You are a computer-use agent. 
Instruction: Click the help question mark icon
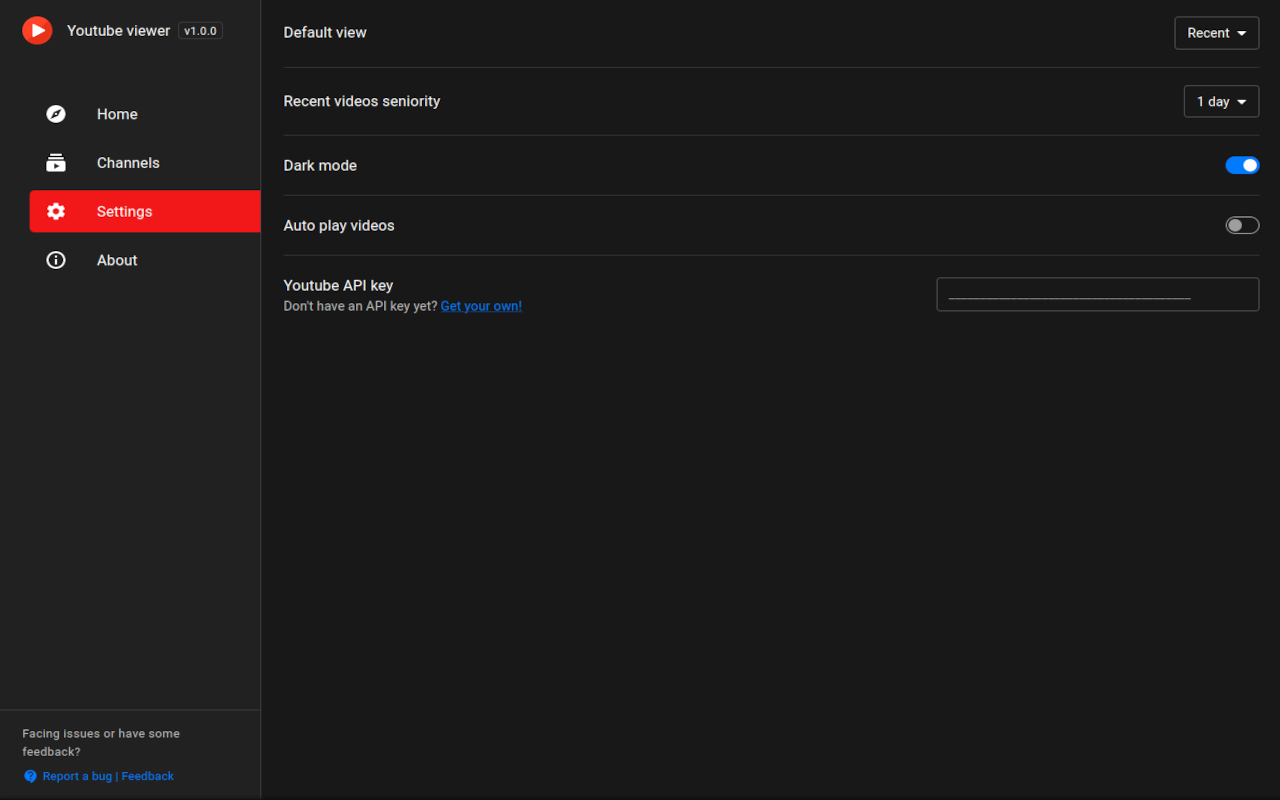point(30,776)
